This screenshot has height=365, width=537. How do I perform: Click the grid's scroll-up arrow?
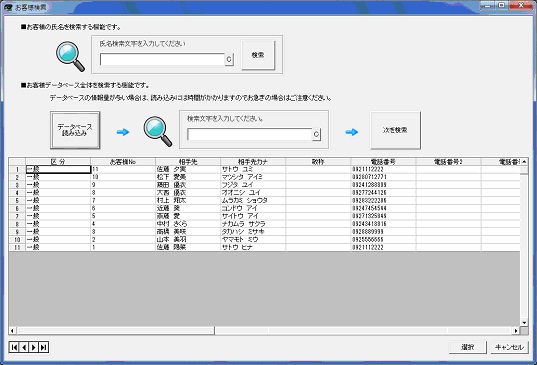pos(524,162)
